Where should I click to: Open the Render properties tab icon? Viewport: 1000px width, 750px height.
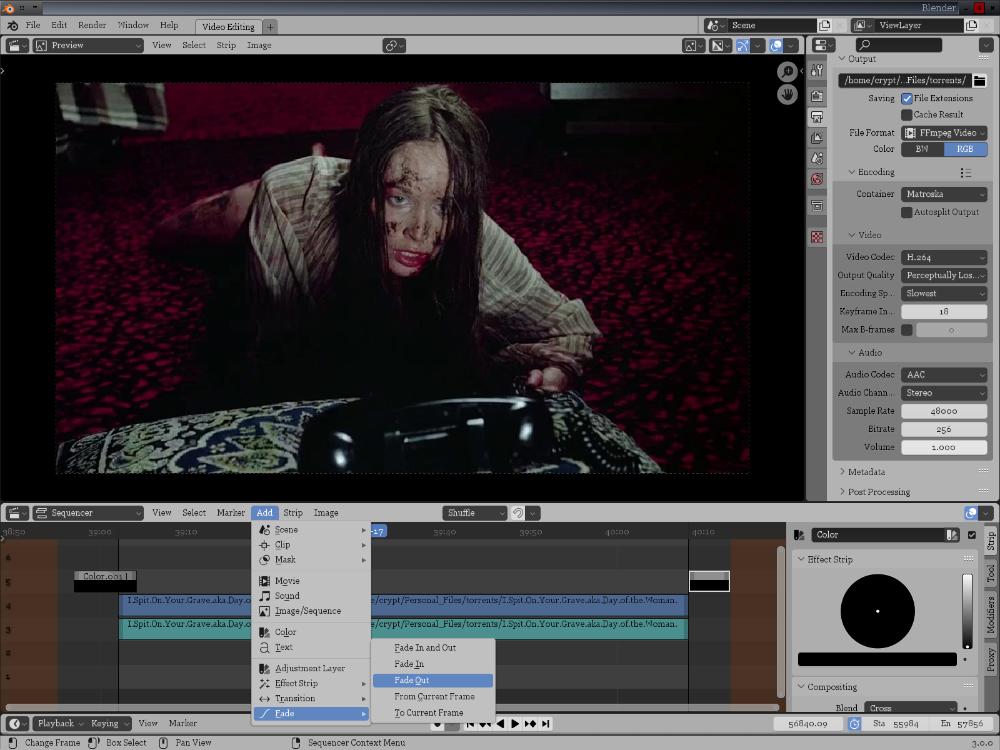[x=817, y=96]
